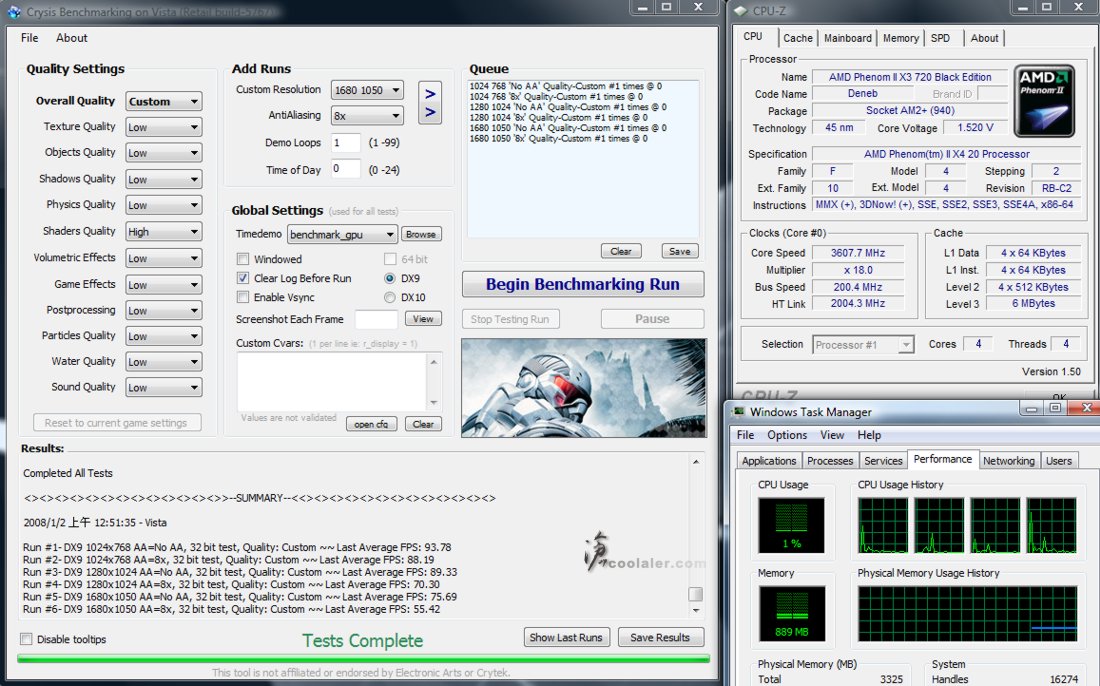Click the queue Save button

click(680, 251)
